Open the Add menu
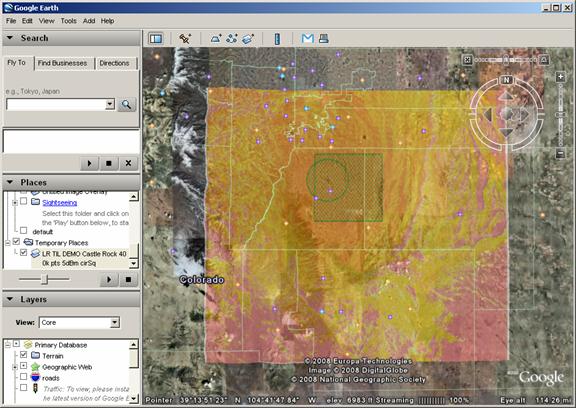The height and width of the screenshot is (408, 576). (x=89, y=21)
